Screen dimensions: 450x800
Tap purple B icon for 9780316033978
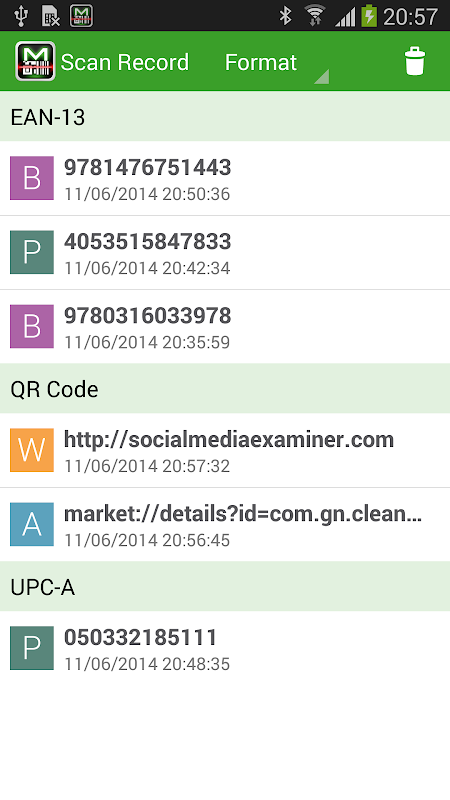(x=32, y=327)
